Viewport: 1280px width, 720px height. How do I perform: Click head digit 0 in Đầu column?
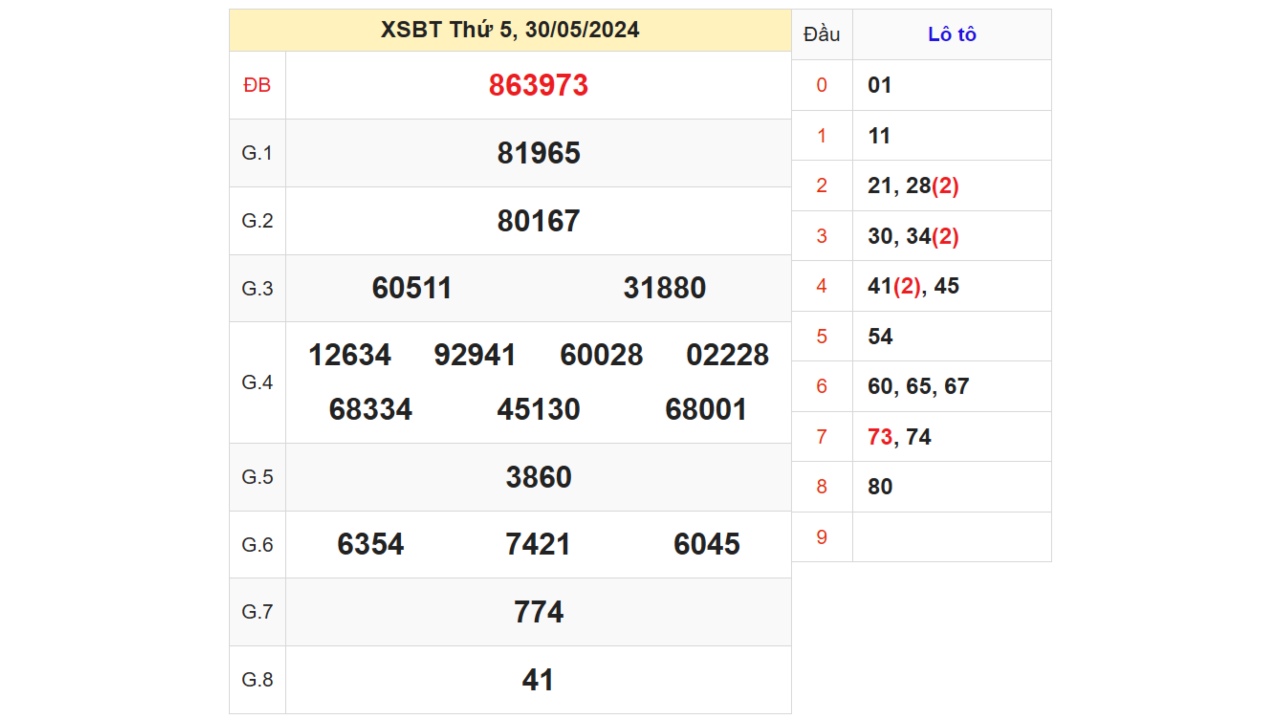pyautogui.click(x=822, y=85)
